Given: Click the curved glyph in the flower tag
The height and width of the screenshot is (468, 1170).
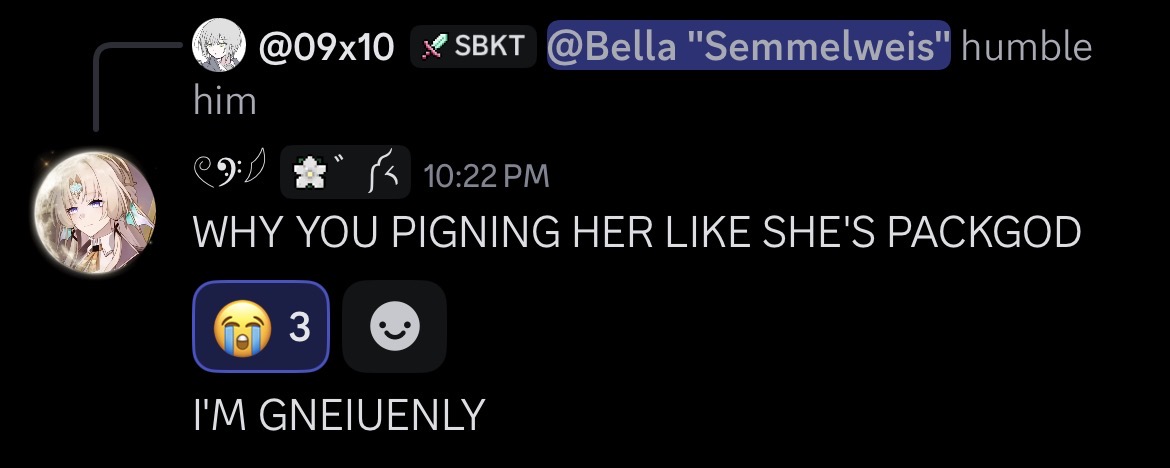Looking at the screenshot, I should (385, 175).
